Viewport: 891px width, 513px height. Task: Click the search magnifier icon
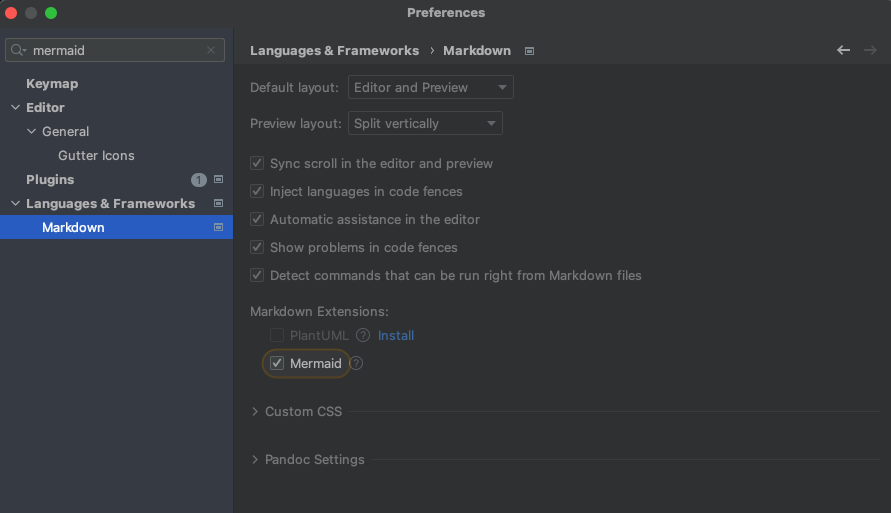(x=18, y=50)
